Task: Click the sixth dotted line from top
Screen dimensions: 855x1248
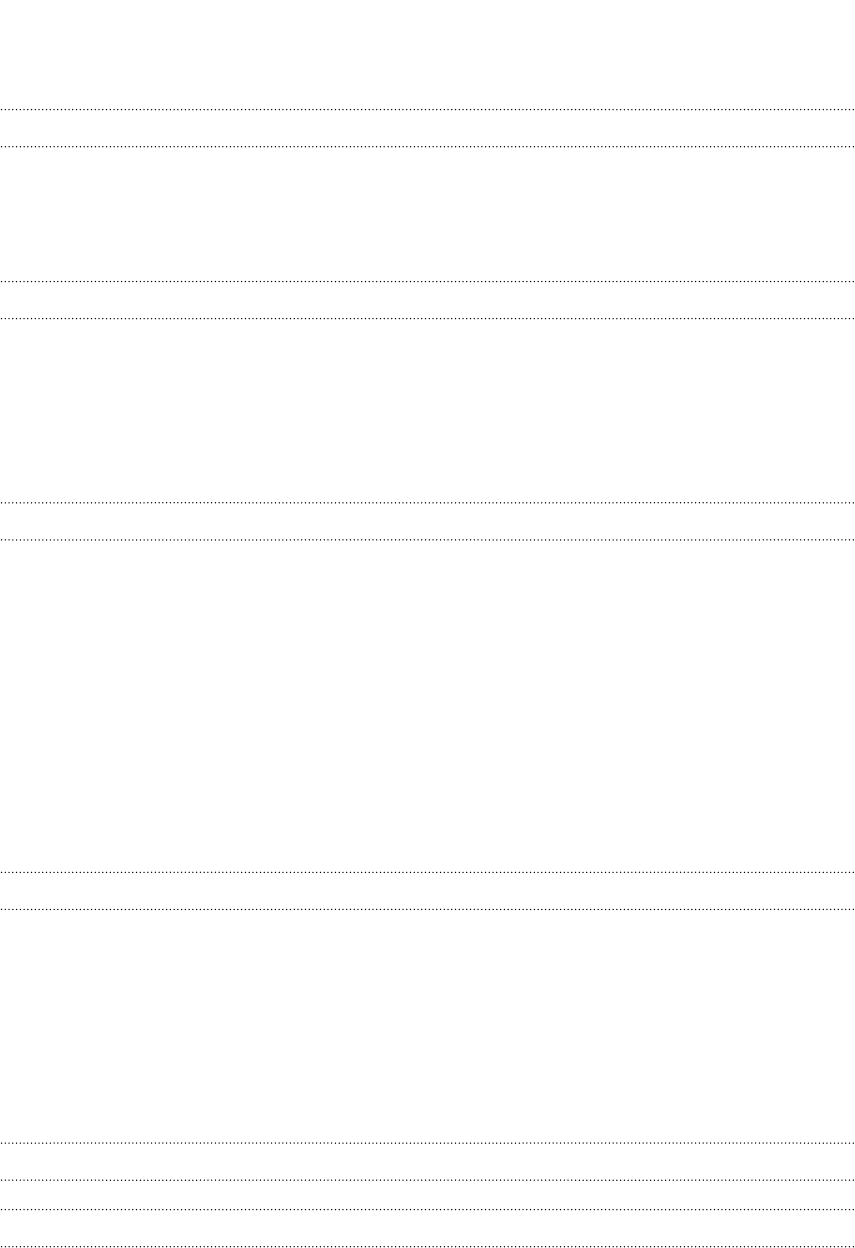Action: 427,540
